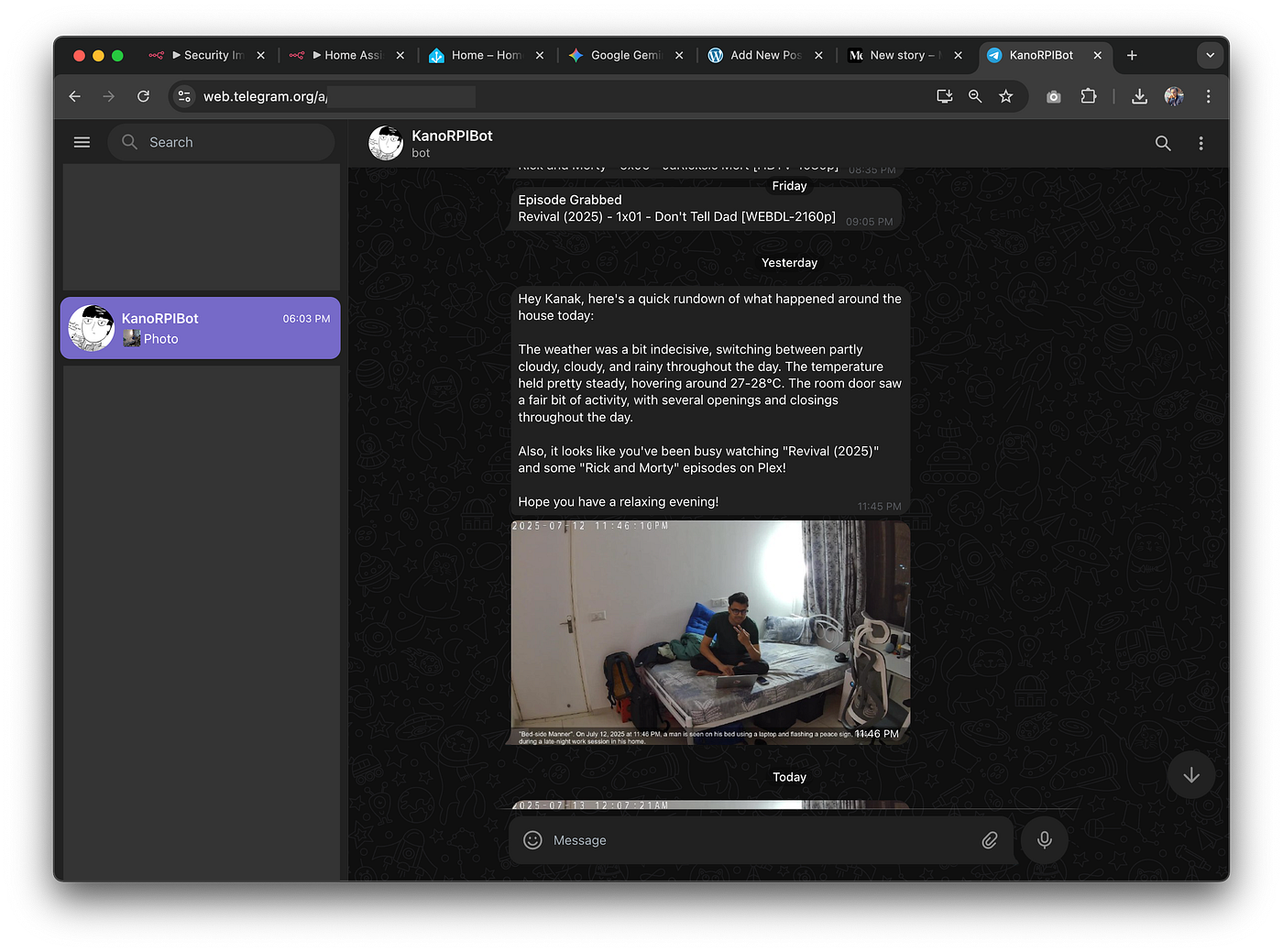1283x952 pixels.
Task: Open chat more options menu
Action: [1201, 143]
